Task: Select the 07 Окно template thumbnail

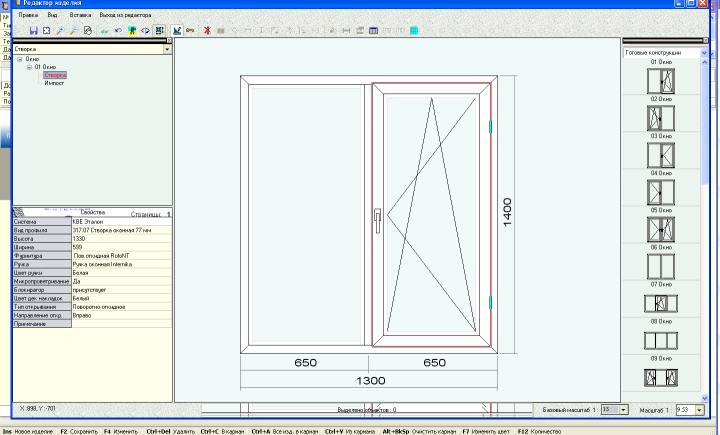Action: [x=661, y=304]
